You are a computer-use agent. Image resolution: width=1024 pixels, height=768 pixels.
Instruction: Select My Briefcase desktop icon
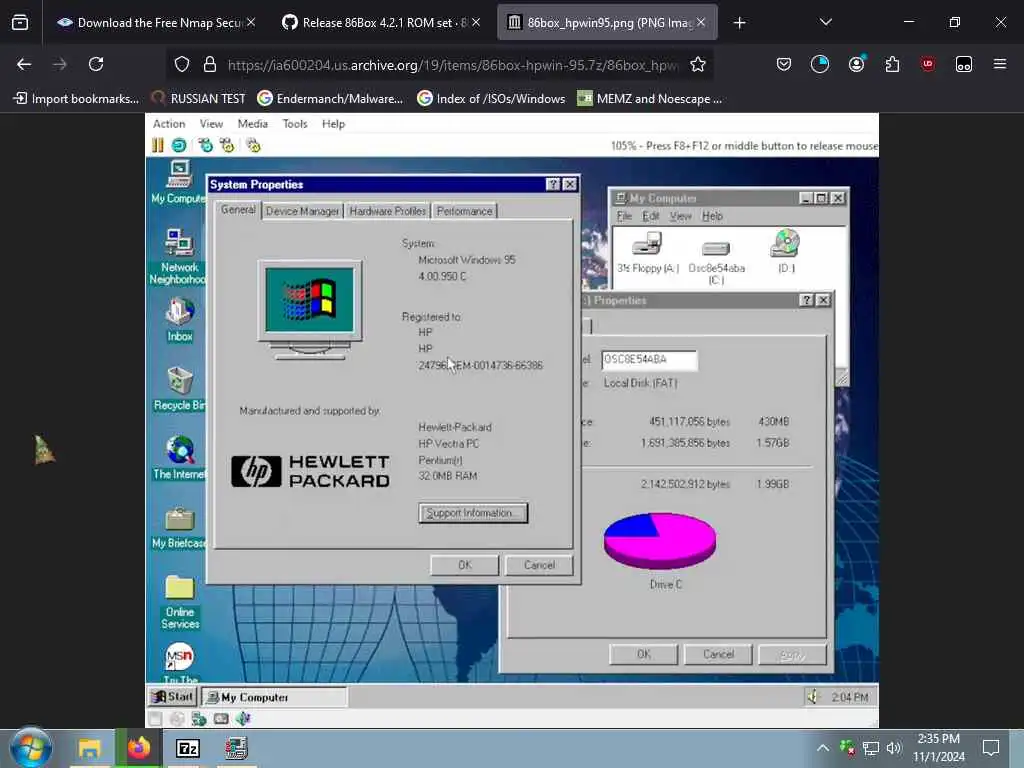(x=179, y=528)
